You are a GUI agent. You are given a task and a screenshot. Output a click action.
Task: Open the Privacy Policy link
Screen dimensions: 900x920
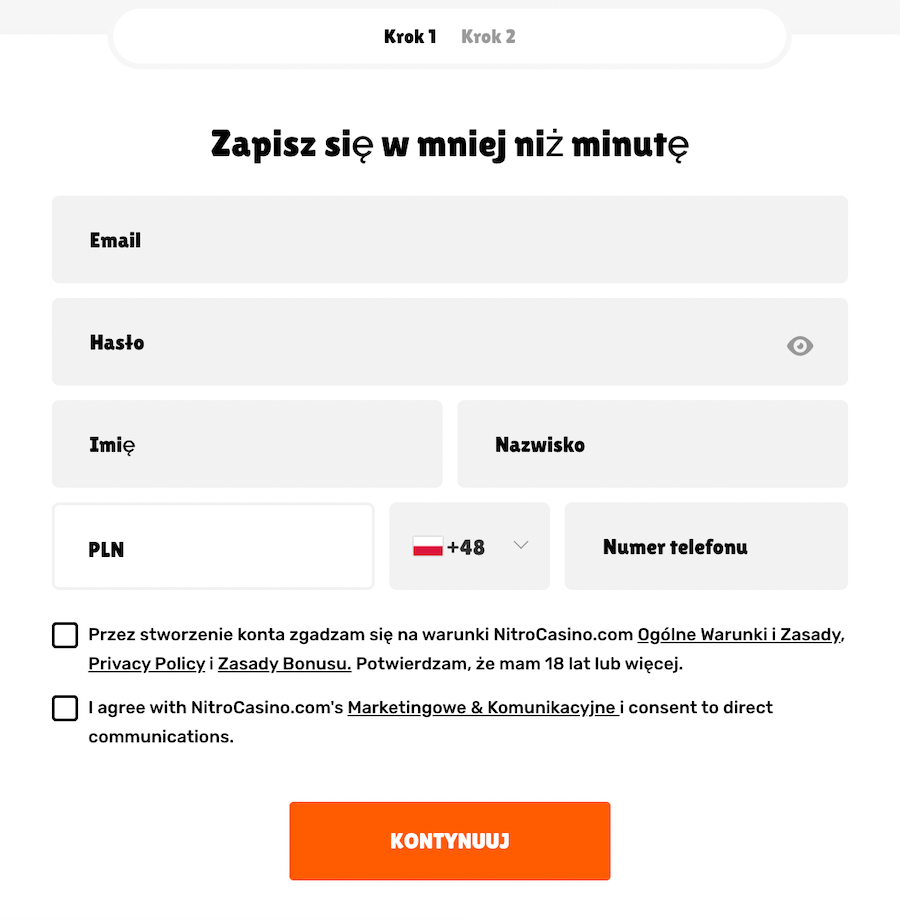147,664
